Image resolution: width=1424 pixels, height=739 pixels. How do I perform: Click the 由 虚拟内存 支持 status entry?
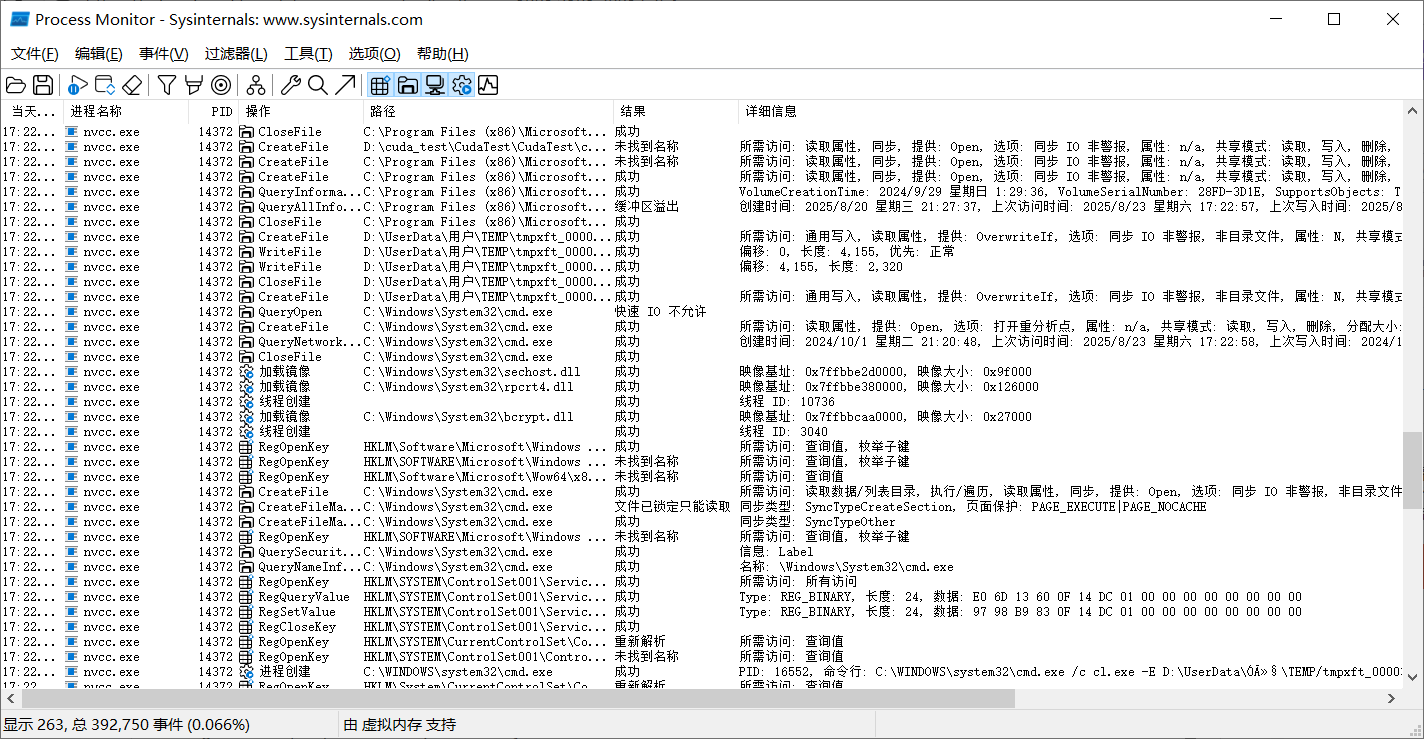point(400,725)
